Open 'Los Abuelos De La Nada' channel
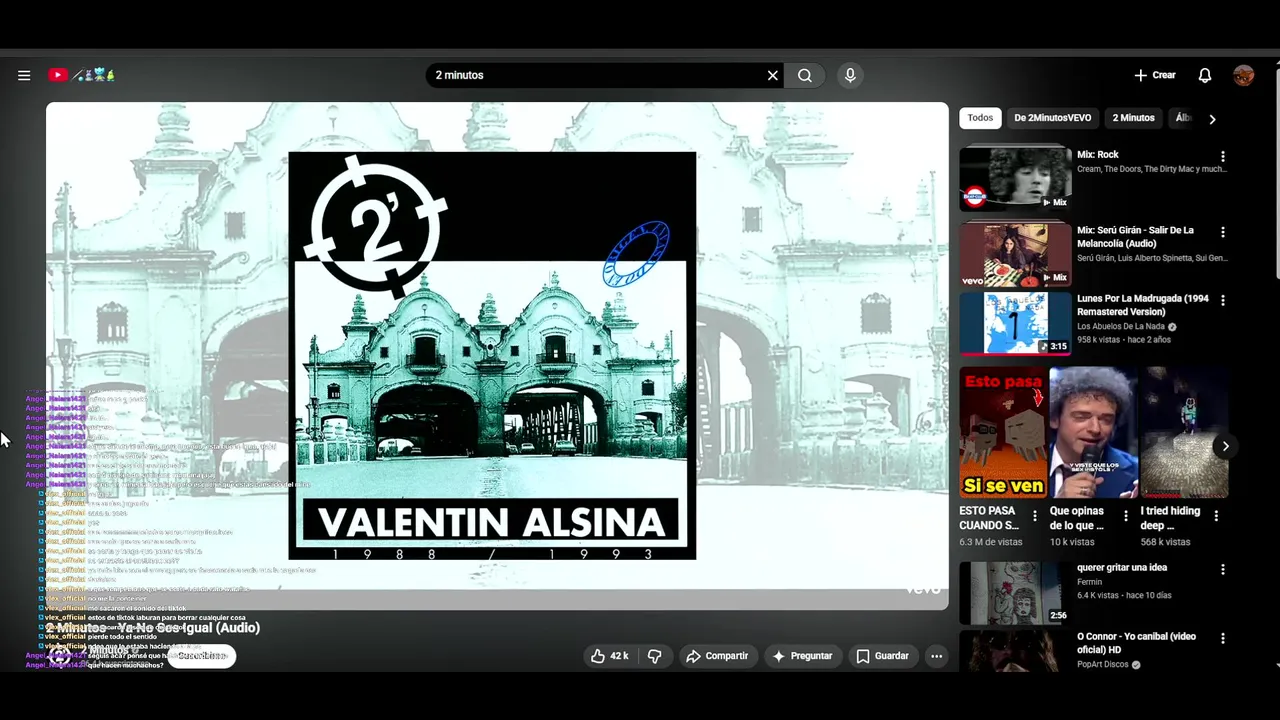Viewport: 1280px width, 720px height. point(1122,326)
